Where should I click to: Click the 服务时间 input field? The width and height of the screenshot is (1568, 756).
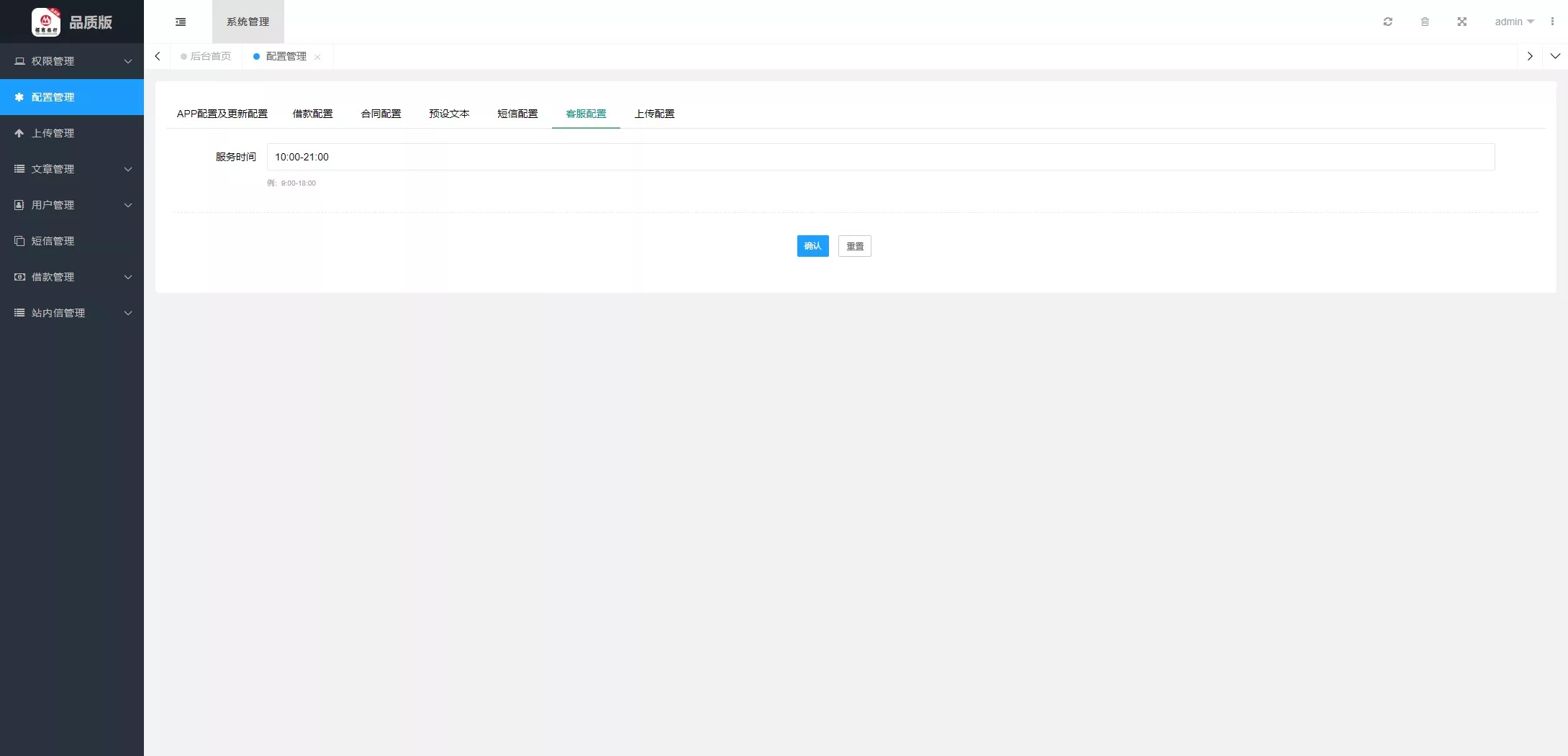(x=880, y=157)
